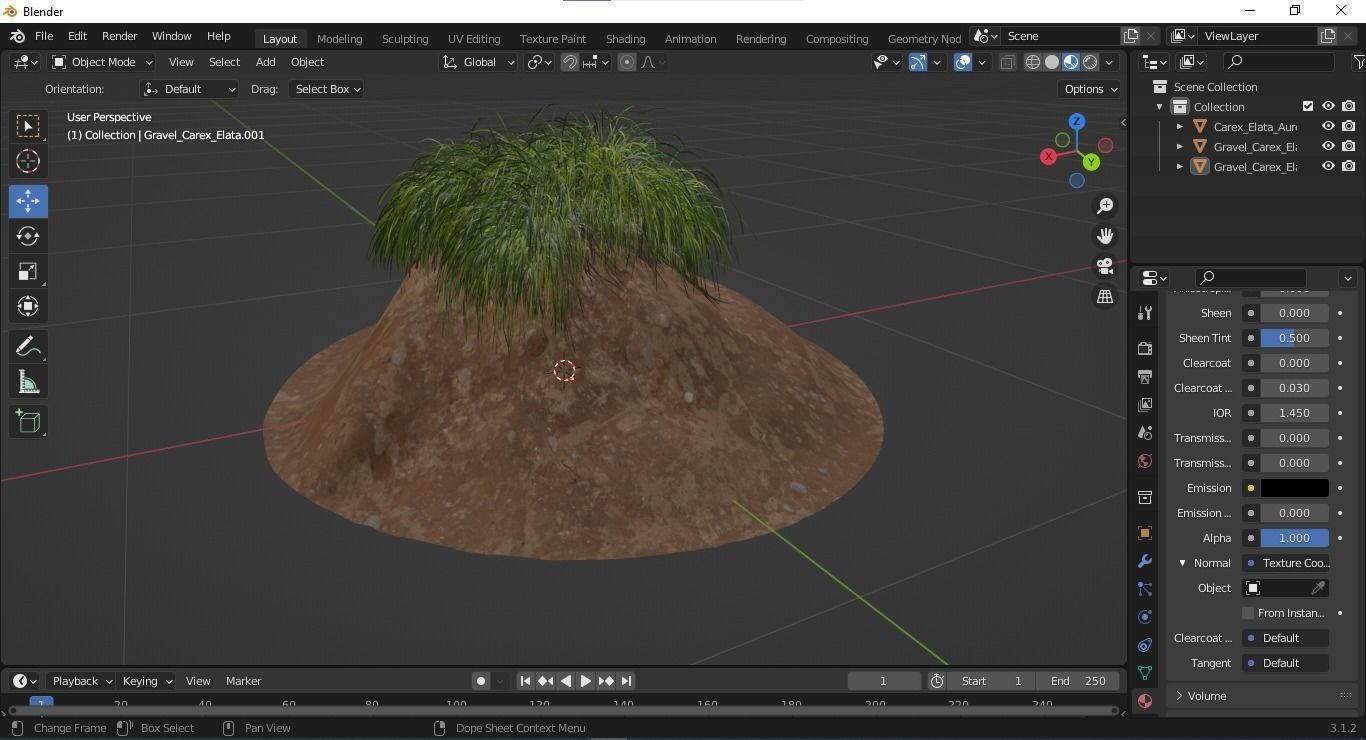Click Marker in the timeline header
Viewport: 1366px width, 740px height.
click(243, 681)
